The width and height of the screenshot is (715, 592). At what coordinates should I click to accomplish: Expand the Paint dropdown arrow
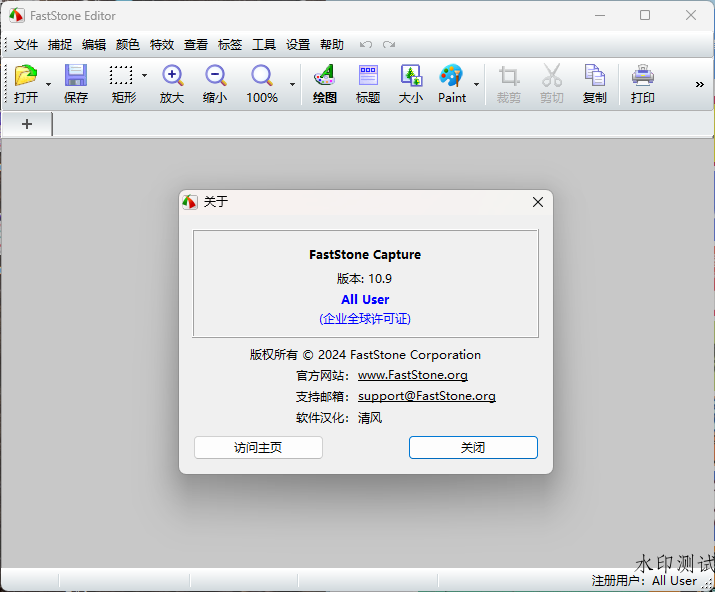[x=476, y=84]
